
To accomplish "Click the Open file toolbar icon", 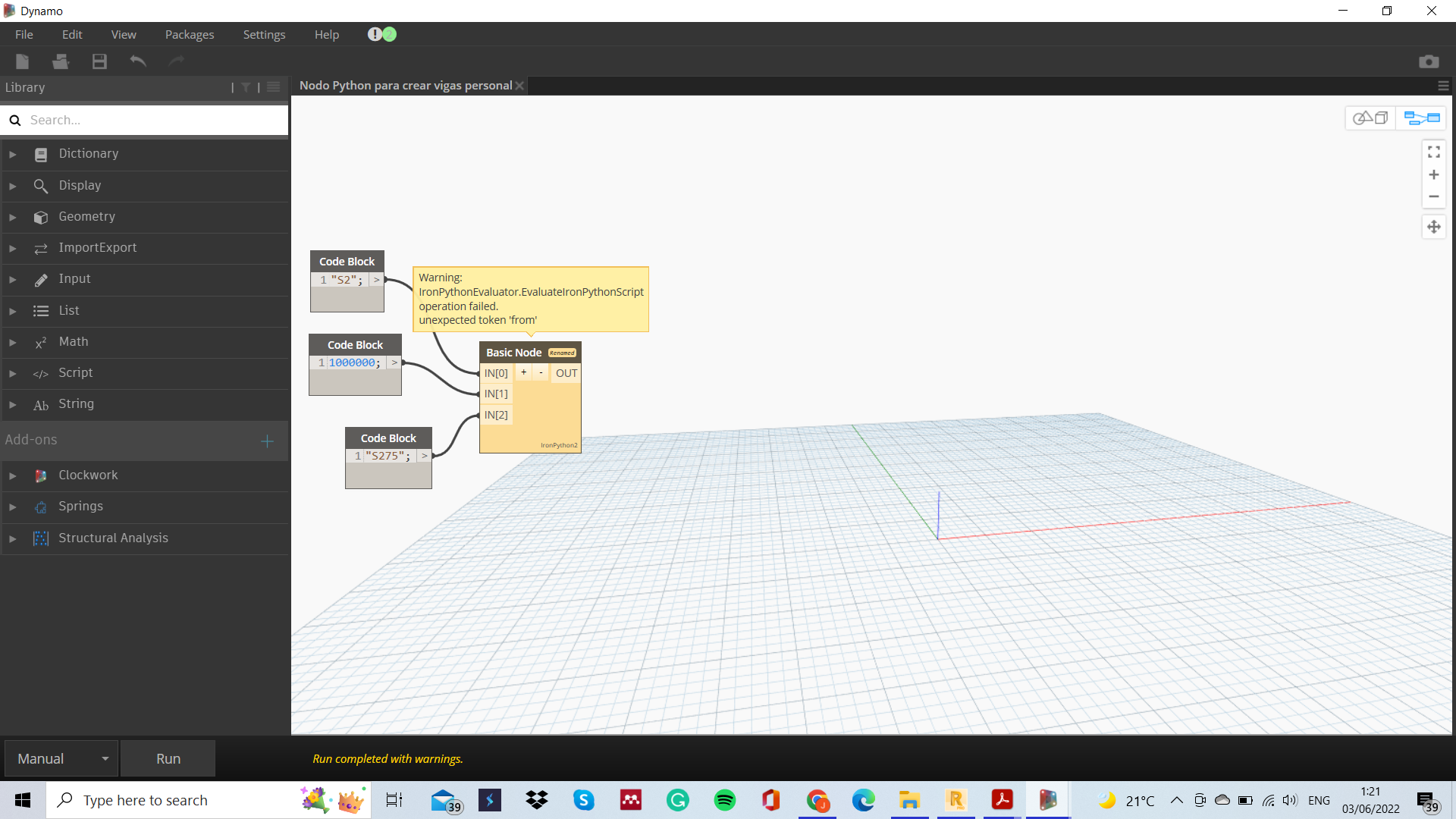I will tap(61, 61).
